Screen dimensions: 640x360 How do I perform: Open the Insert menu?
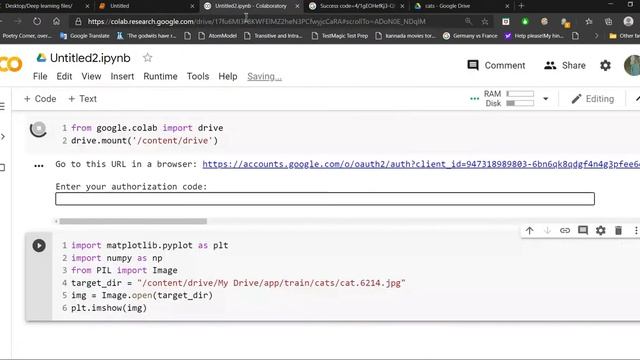tap(122, 76)
